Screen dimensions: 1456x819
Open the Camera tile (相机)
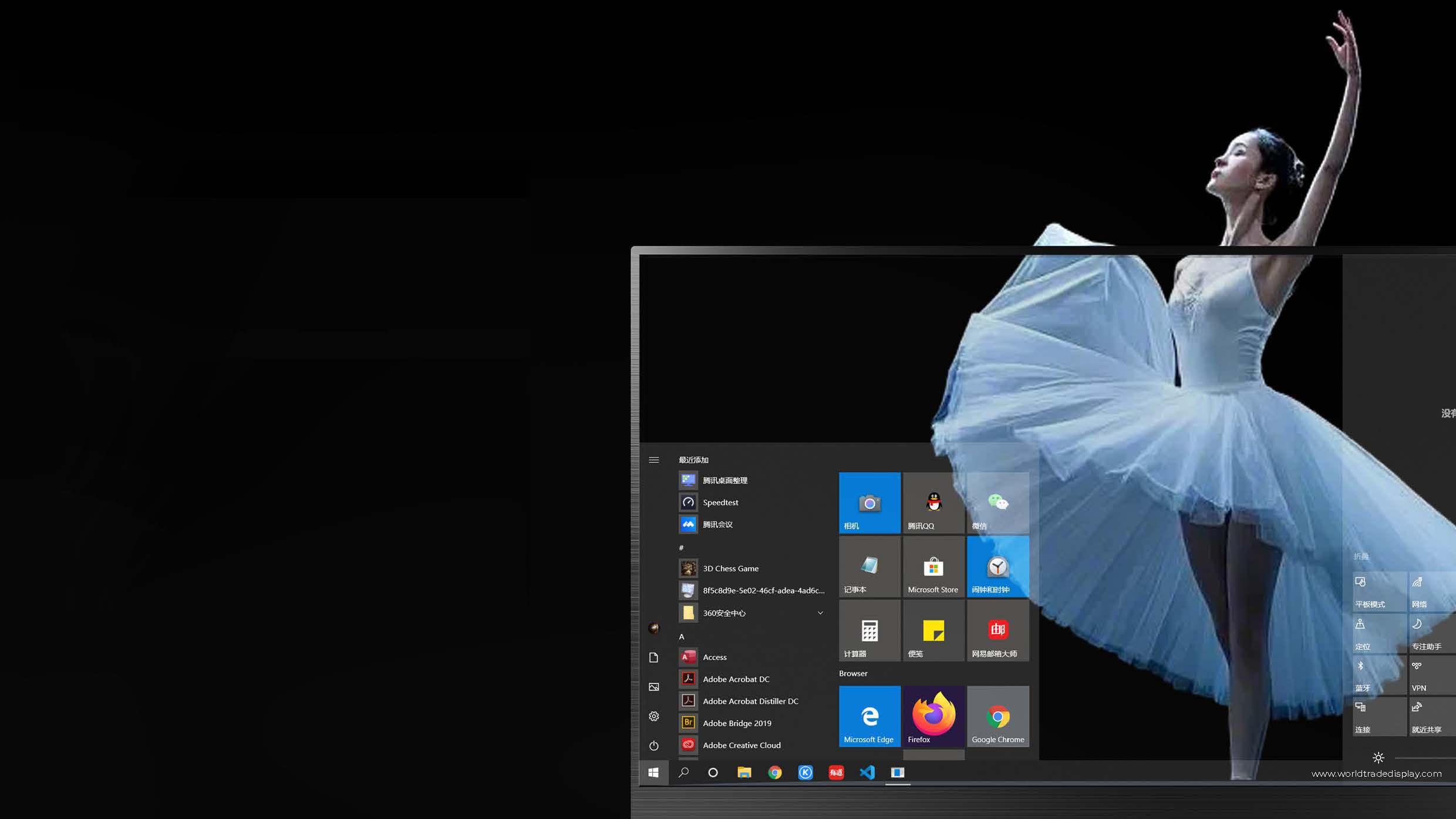coord(869,503)
